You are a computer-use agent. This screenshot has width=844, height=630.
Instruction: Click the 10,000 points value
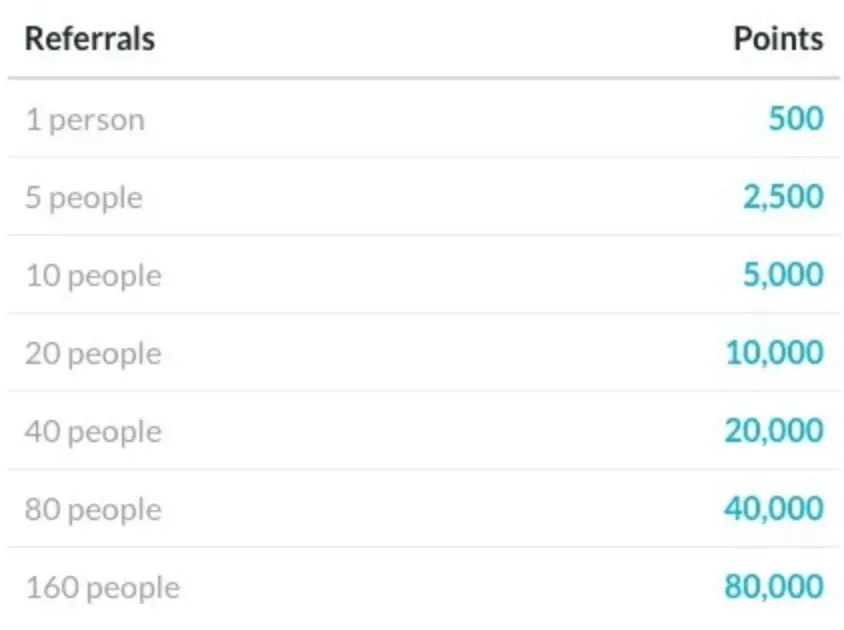pos(775,353)
